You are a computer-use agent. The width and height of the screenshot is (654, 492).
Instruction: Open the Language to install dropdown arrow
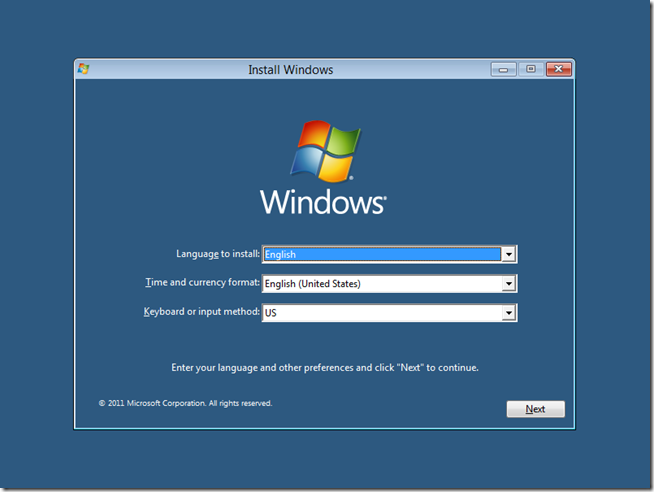[x=508, y=254]
